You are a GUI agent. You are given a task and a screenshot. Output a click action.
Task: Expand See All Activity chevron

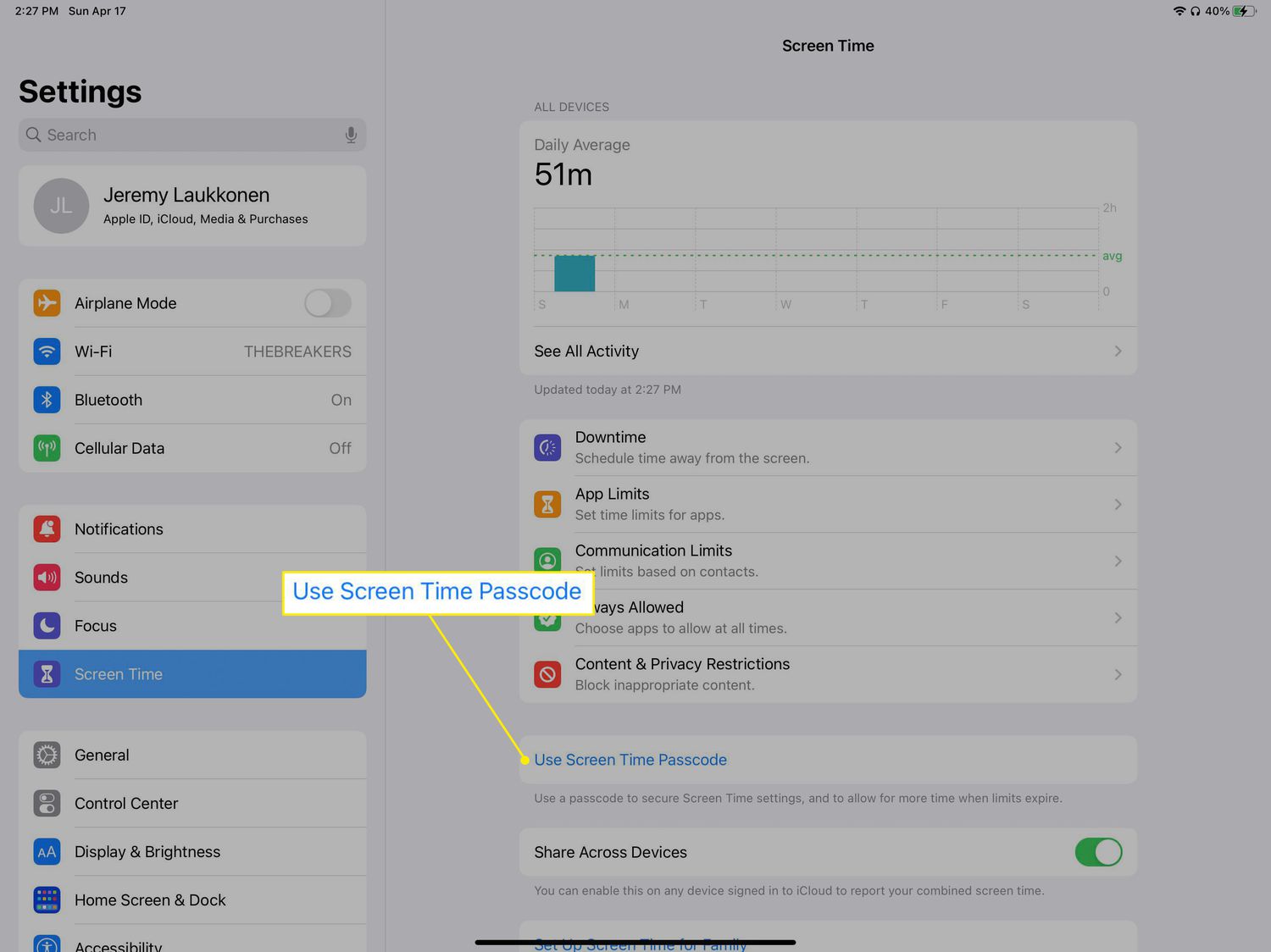point(1118,351)
